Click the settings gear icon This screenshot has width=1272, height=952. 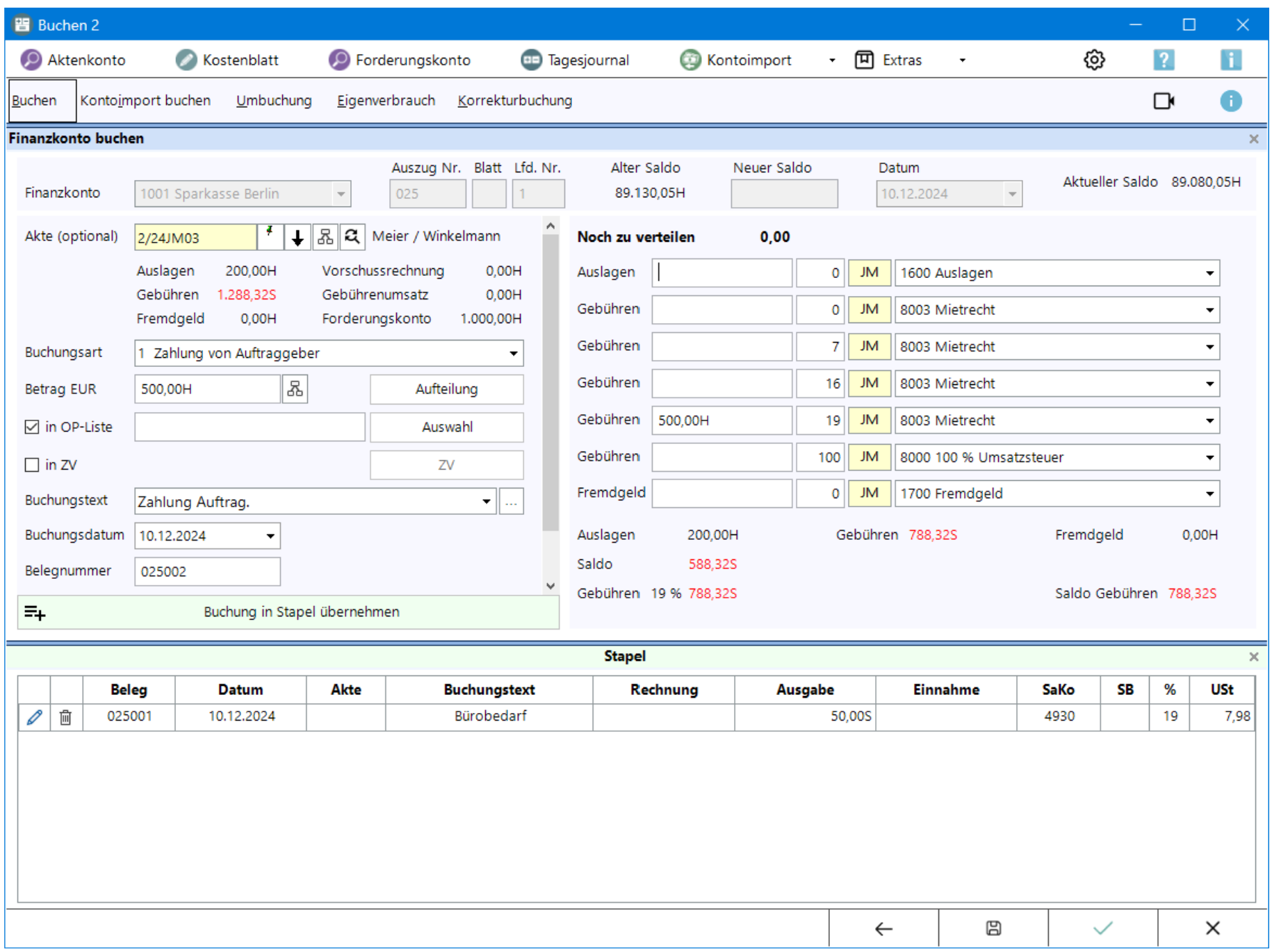[1093, 60]
